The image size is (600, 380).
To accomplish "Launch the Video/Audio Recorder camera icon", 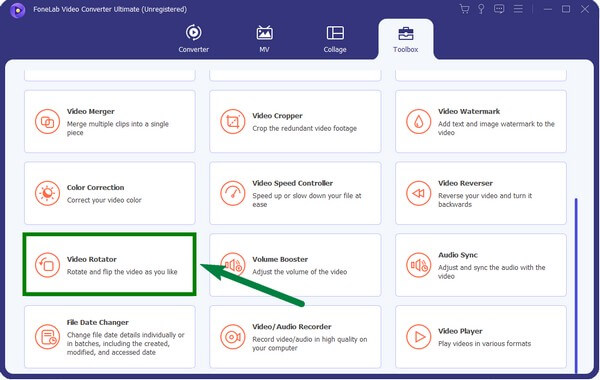I will [233, 337].
